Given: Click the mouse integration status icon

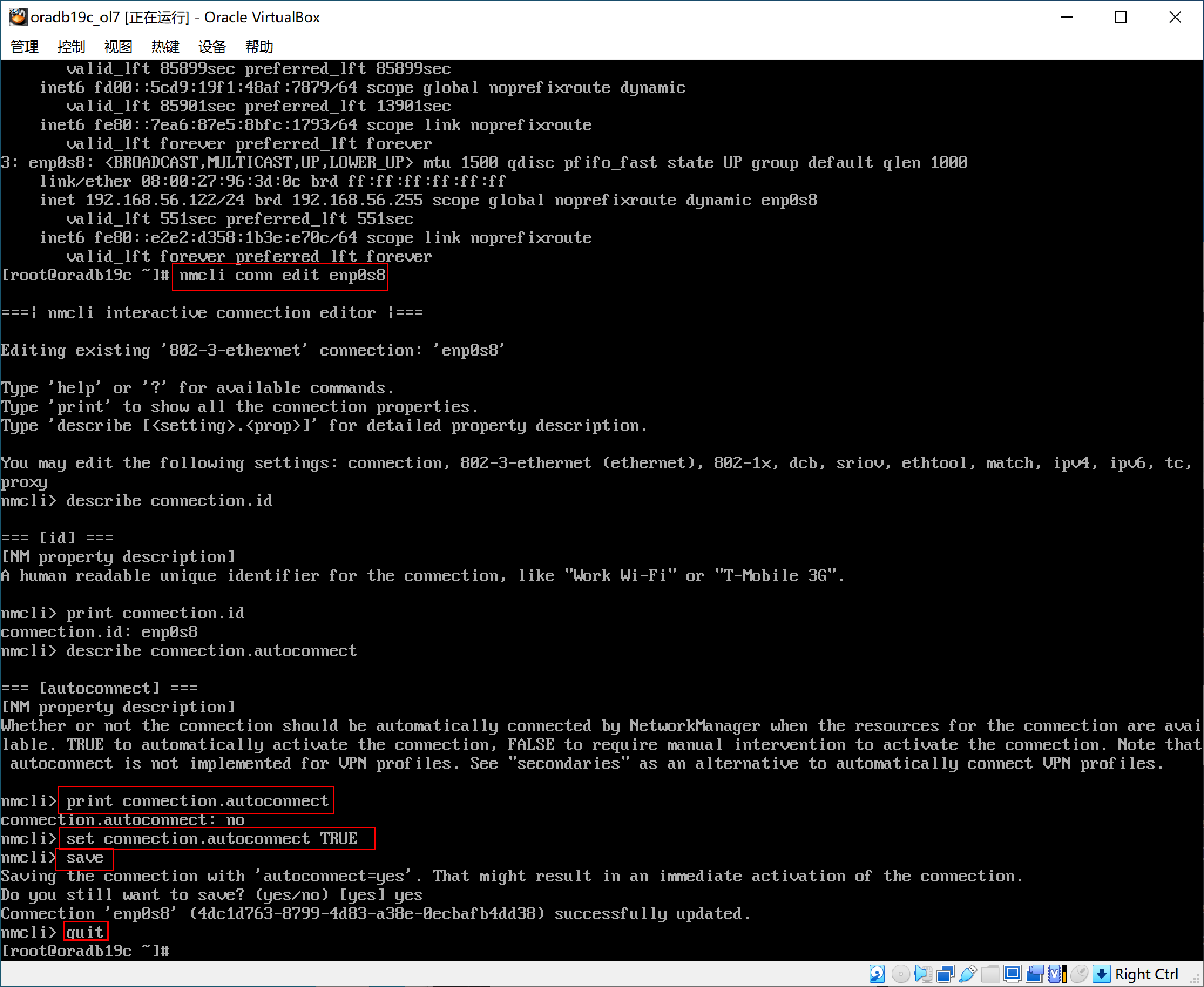Looking at the screenshot, I should pos(1080,975).
